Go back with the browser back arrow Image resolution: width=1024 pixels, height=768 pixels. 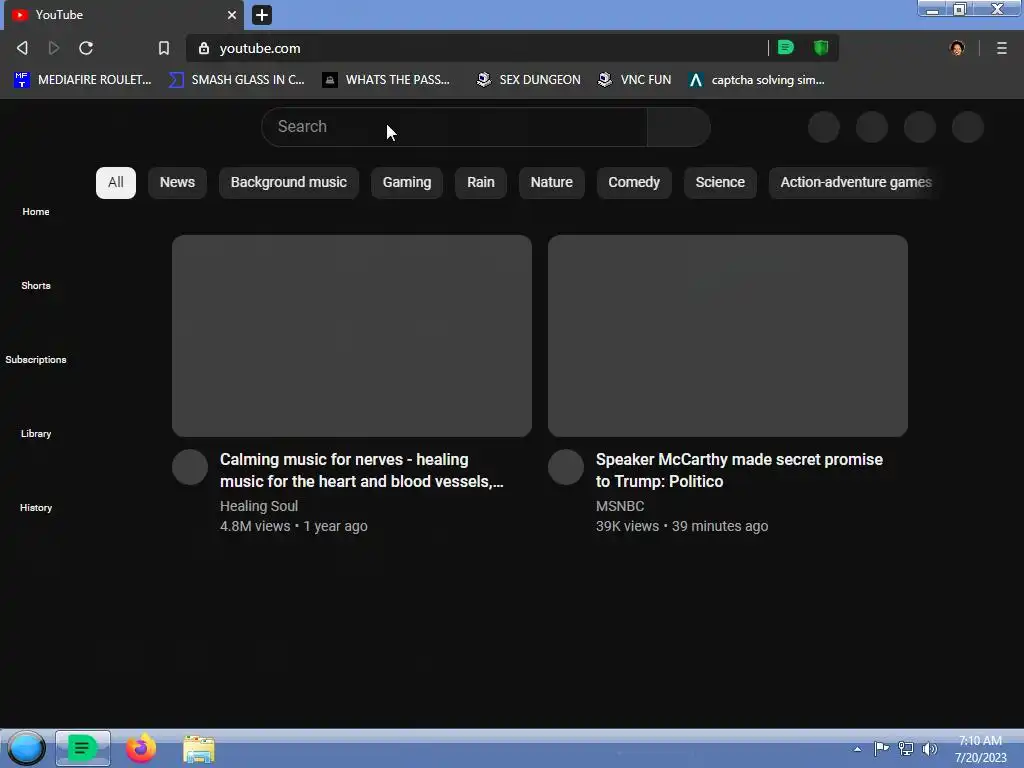pyautogui.click(x=22, y=48)
